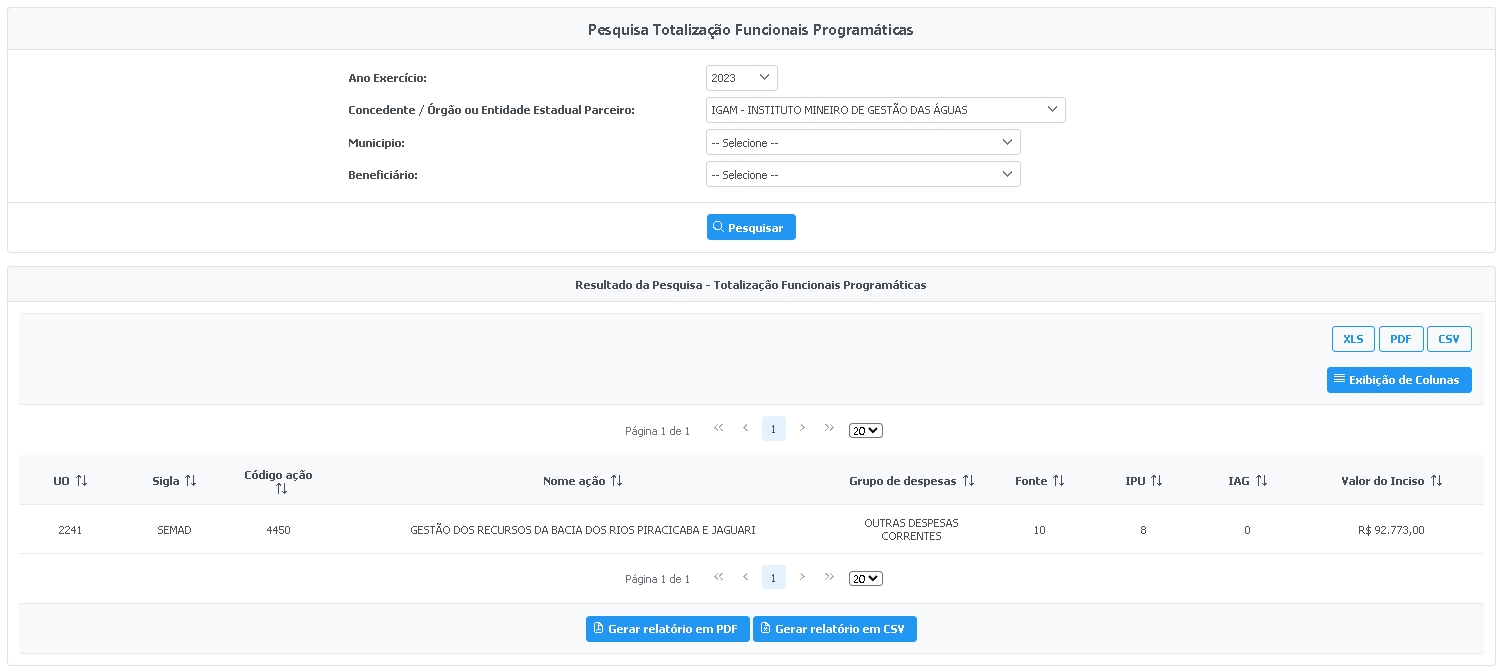The image size is (1502, 672).
Task: Open the Município select dropdown
Action: click(x=862, y=143)
